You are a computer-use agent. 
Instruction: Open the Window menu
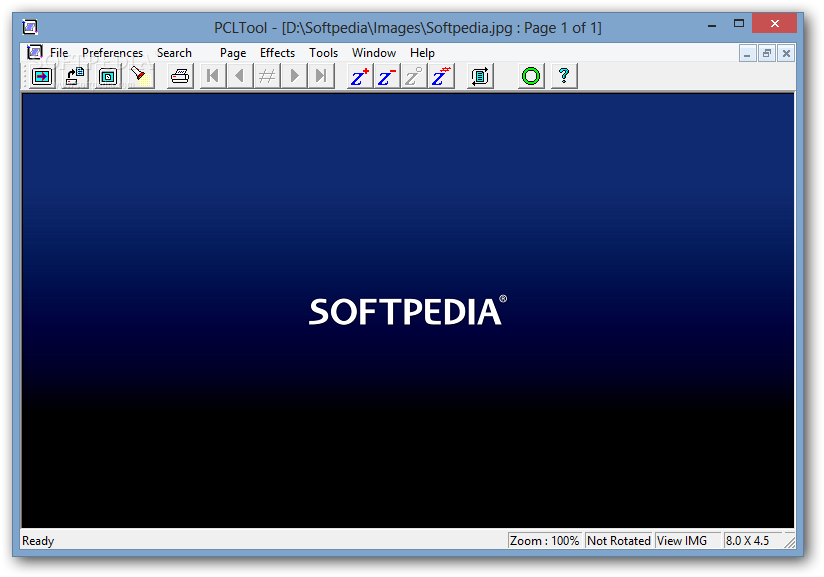[374, 53]
